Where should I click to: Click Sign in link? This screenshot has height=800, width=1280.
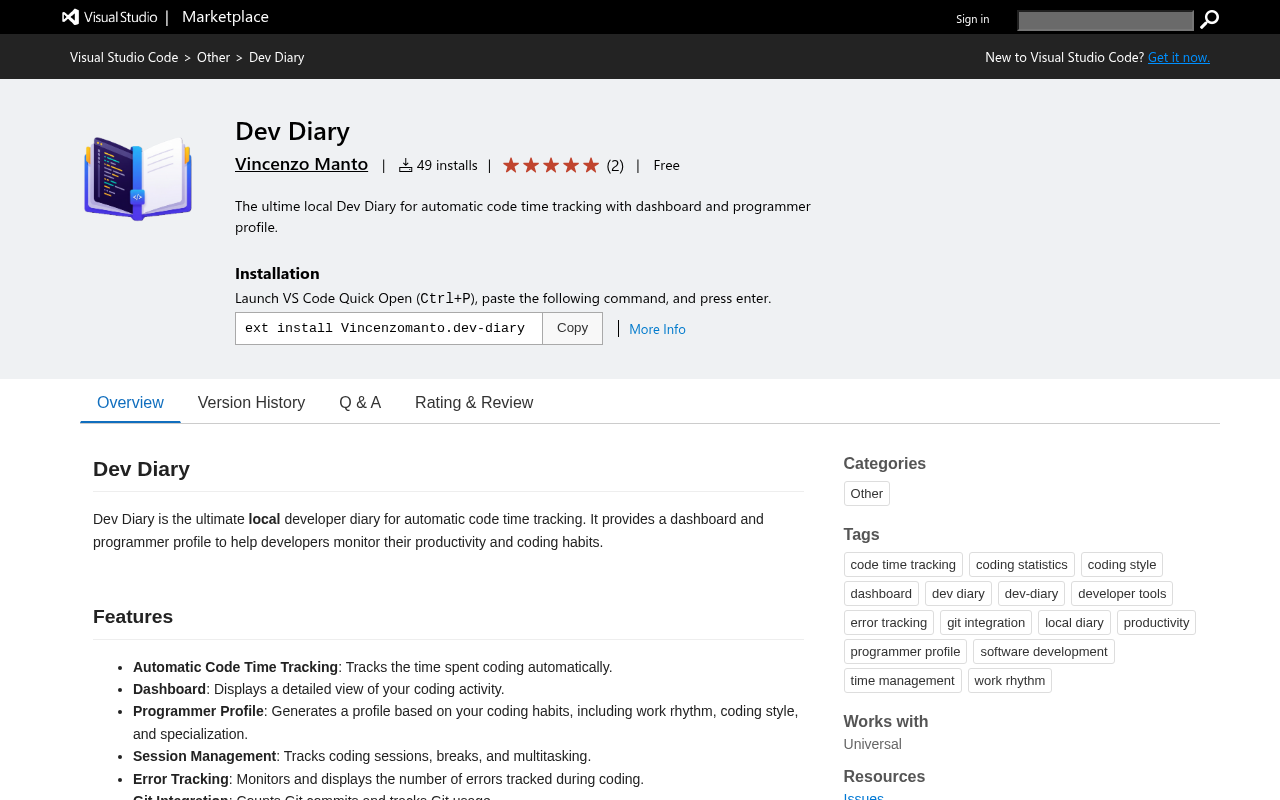[972, 19]
